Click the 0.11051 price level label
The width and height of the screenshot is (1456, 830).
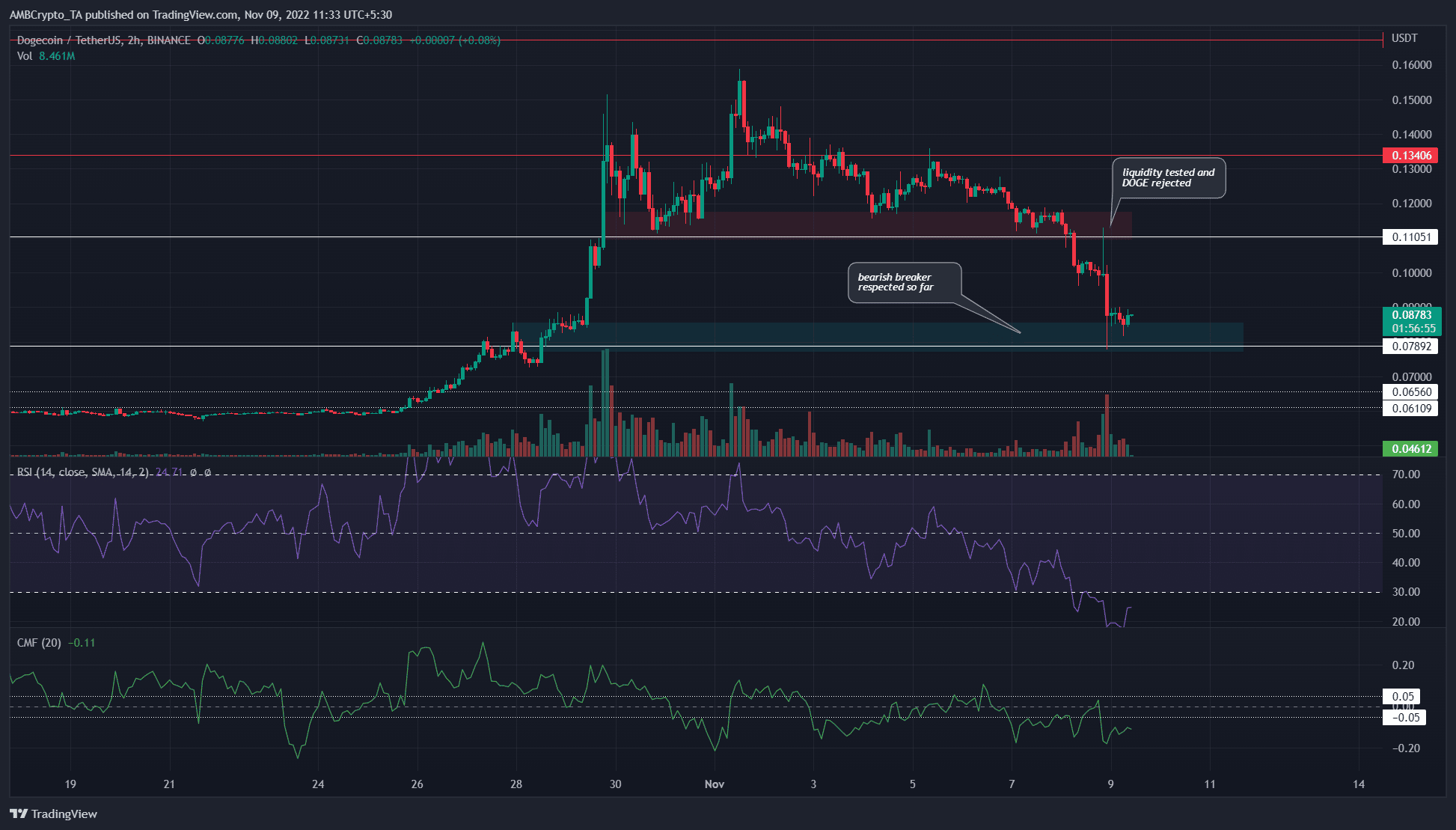(x=1410, y=237)
